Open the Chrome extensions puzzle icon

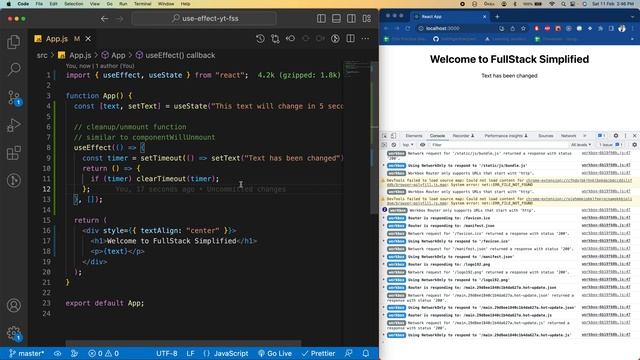pos(600,29)
